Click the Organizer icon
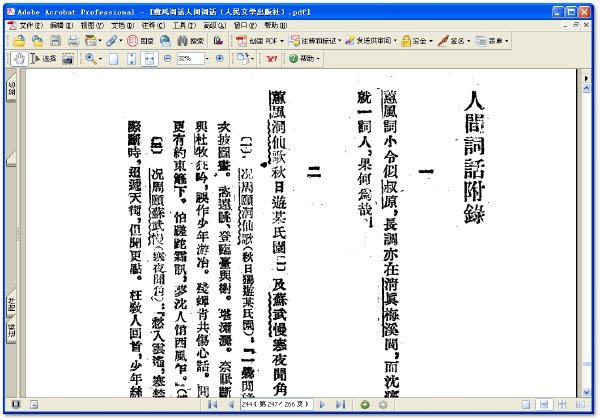The height and width of the screenshot is (420, 600). [91, 40]
